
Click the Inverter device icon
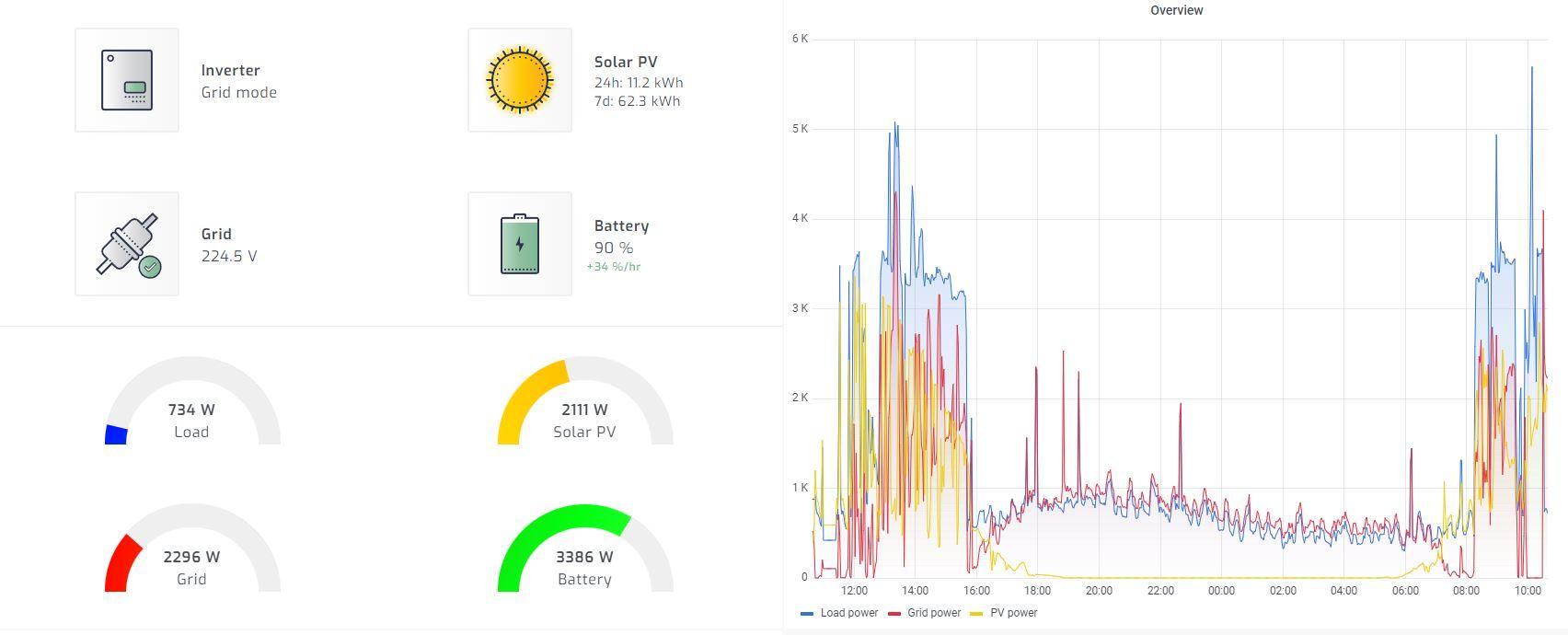click(127, 80)
